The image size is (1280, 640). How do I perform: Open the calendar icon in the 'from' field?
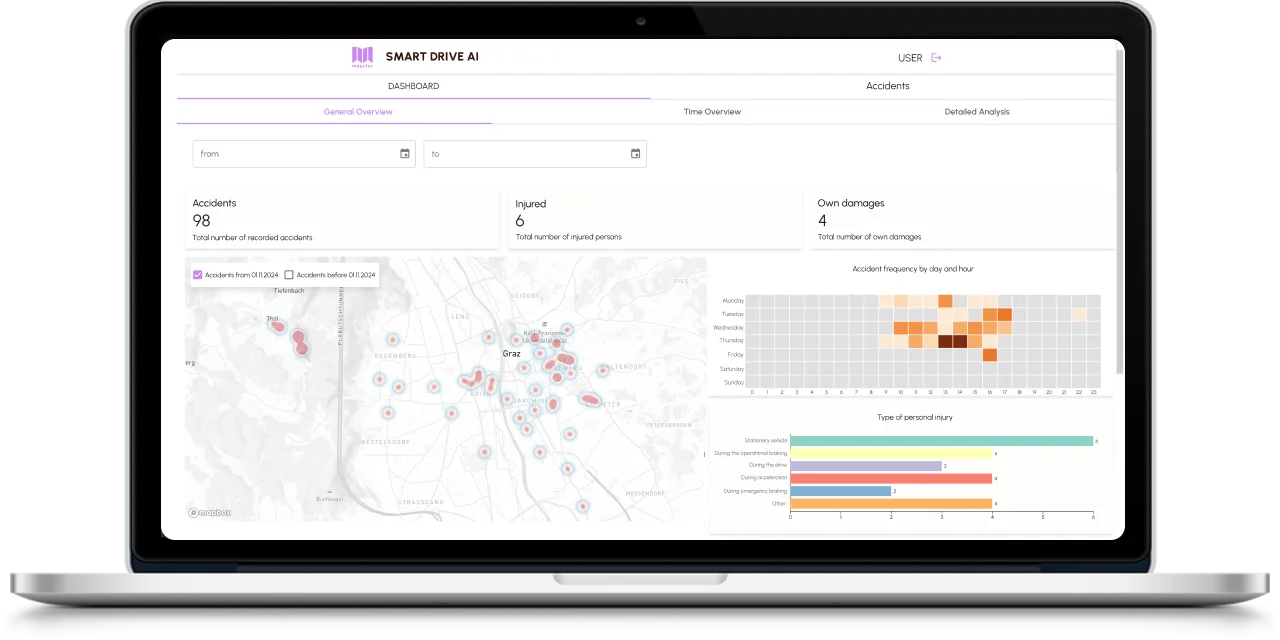(404, 153)
